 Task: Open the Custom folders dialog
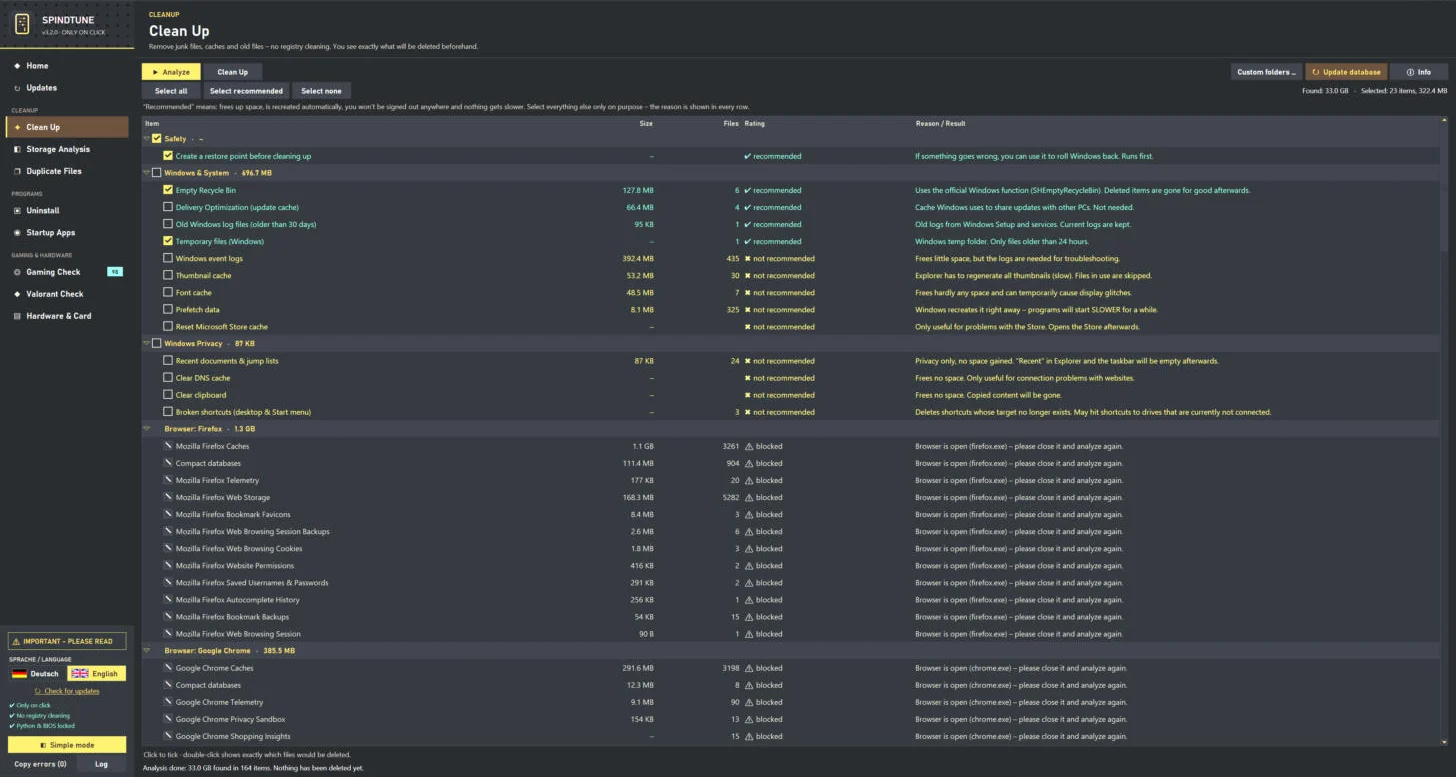point(1266,72)
